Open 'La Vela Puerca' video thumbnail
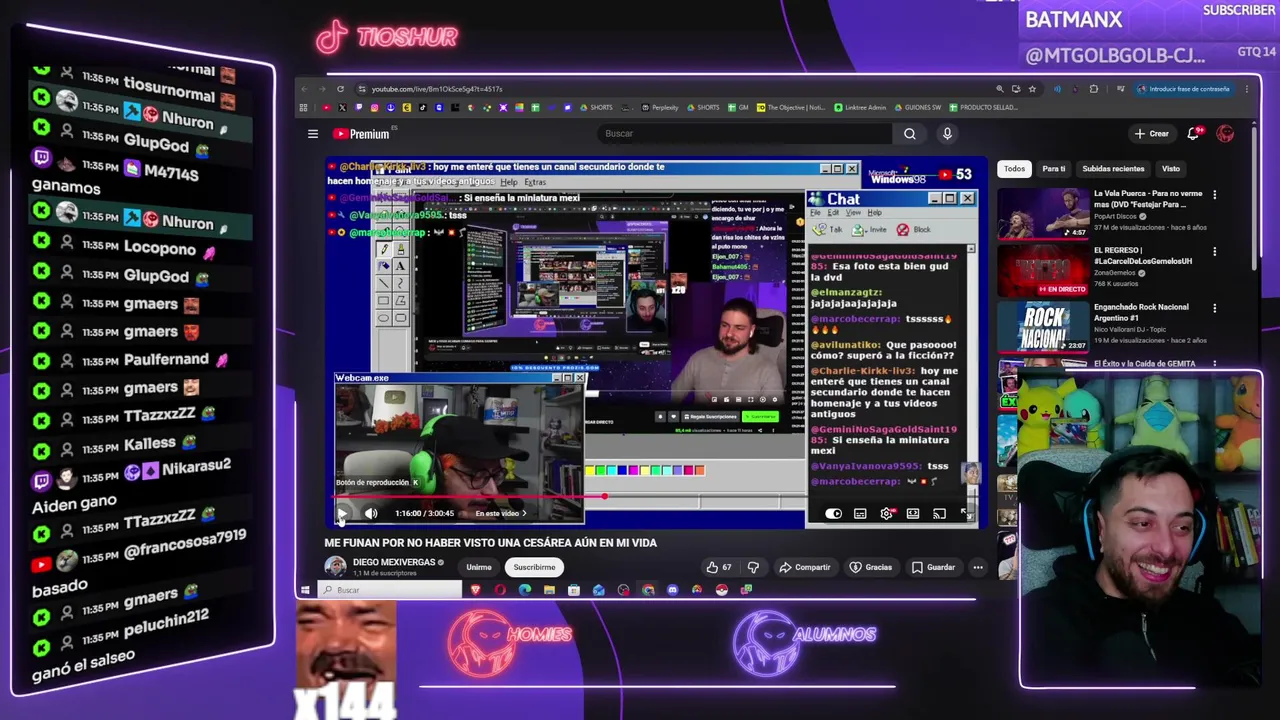Image resolution: width=1280 pixels, height=720 pixels. click(x=1043, y=214)
